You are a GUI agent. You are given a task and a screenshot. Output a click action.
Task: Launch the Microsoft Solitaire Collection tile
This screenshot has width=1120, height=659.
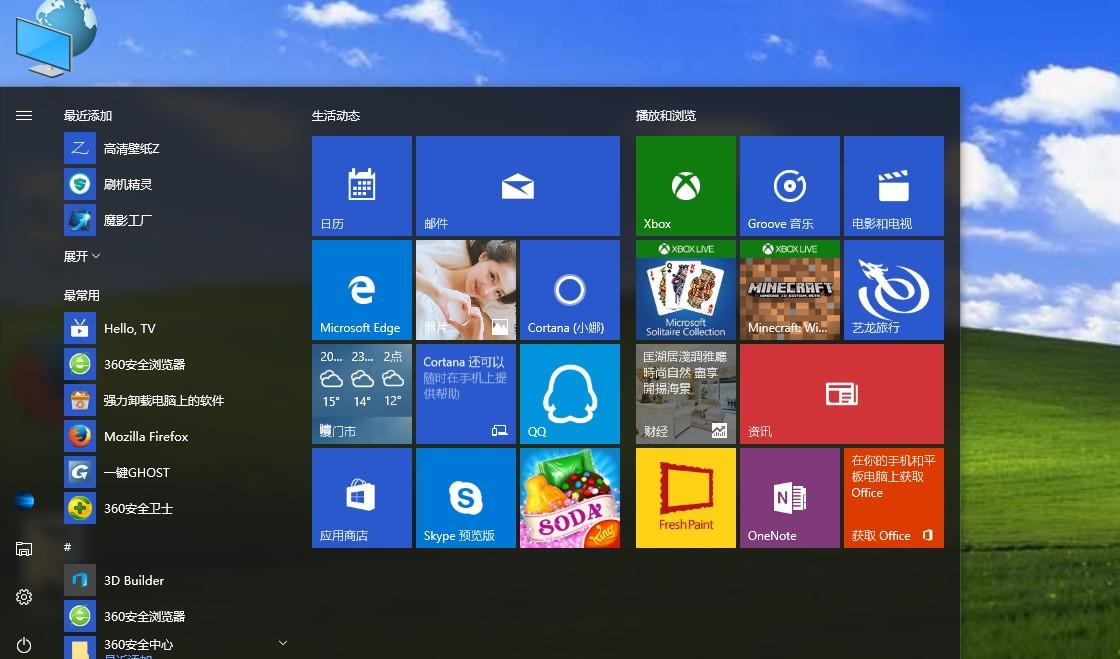(x=686, y=290)
